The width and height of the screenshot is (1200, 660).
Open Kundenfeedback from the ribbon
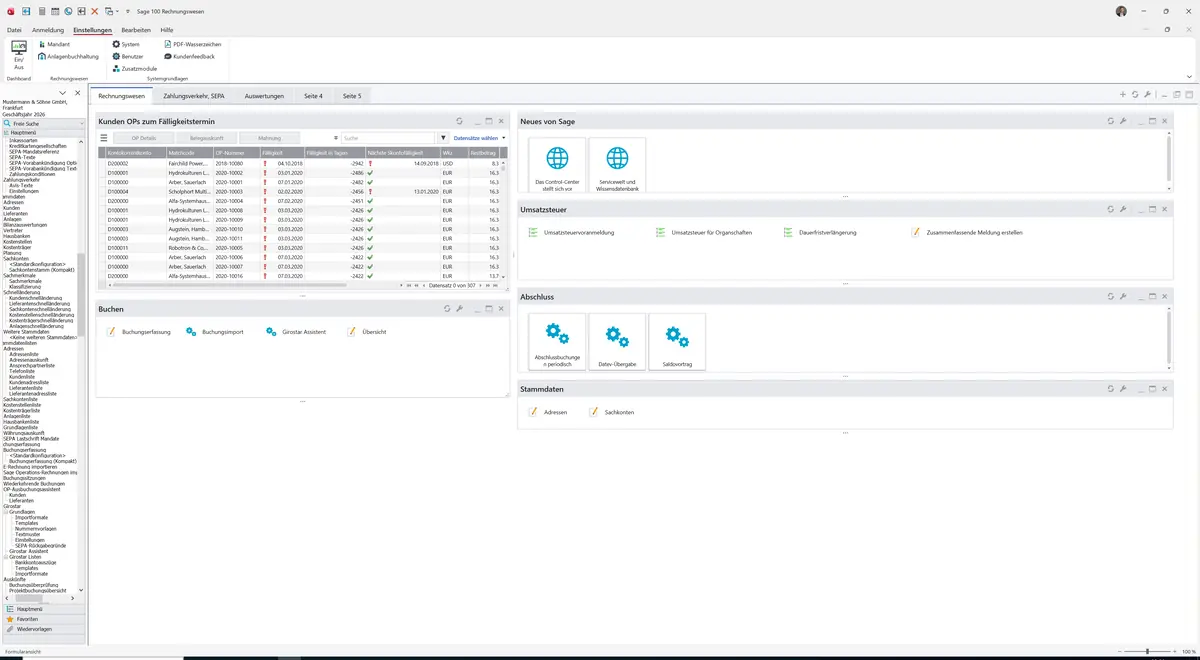pos(190,57)
